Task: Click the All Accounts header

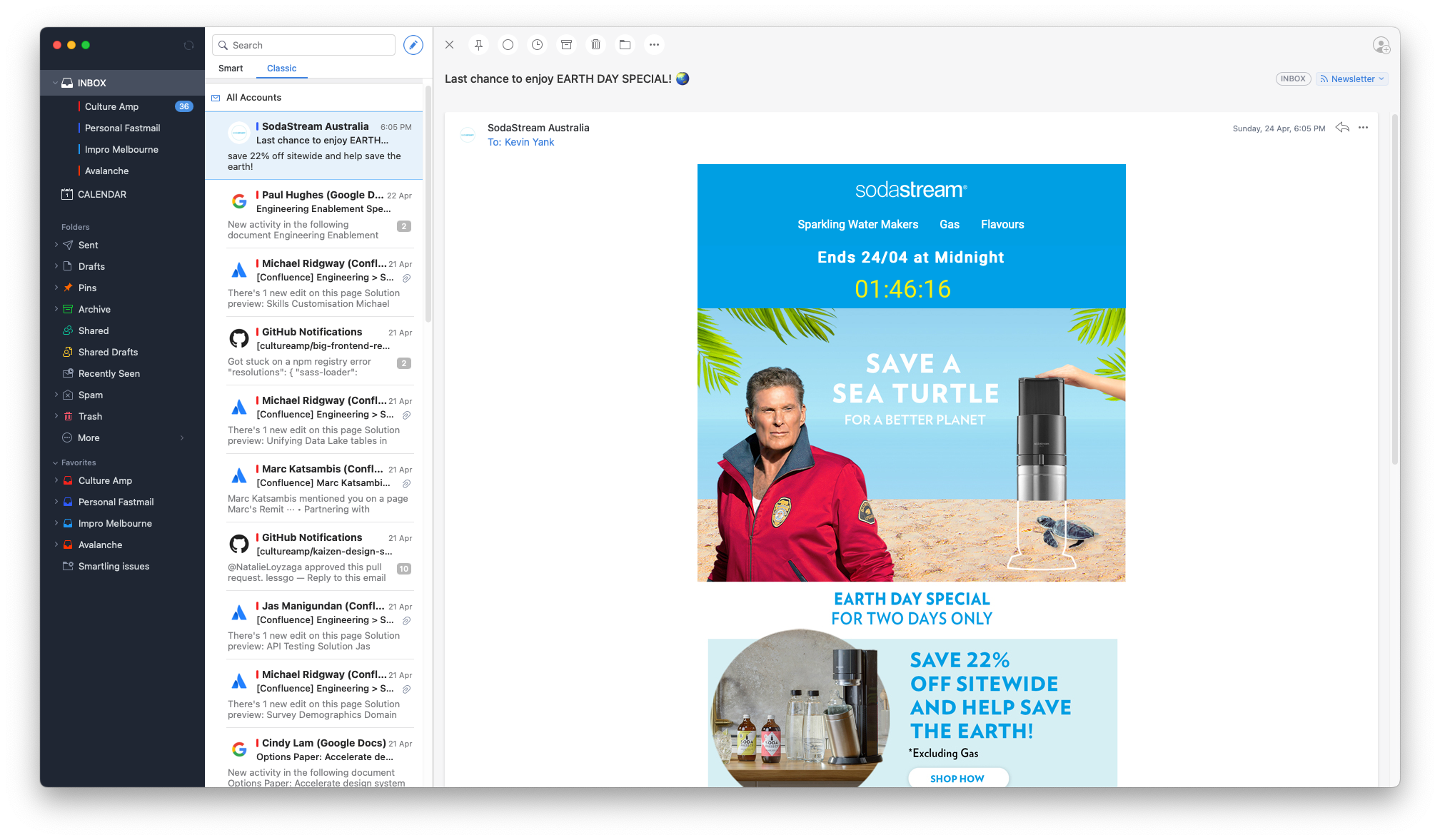Action: pyautogui.click(x=314, y=97)
